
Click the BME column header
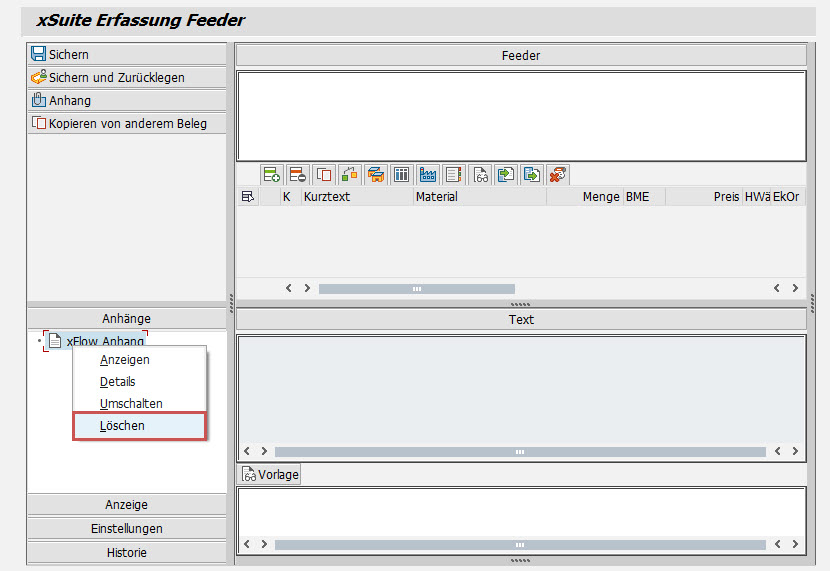coord(644,197)
